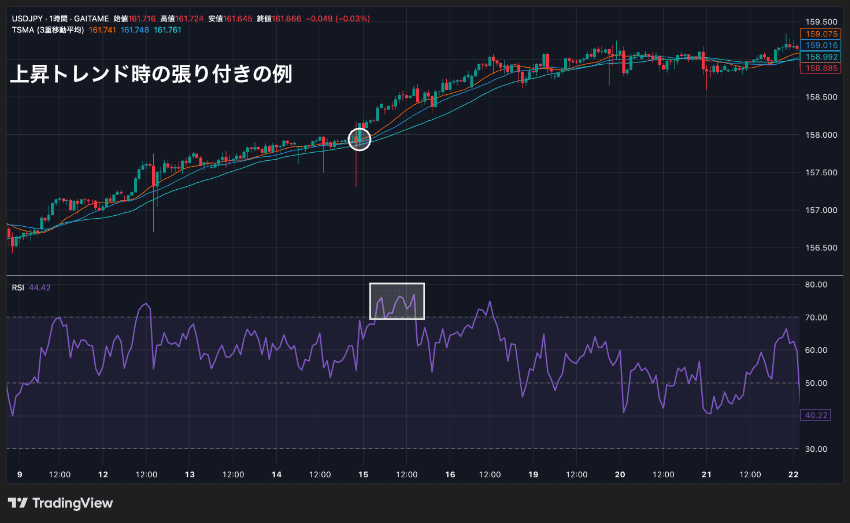850x523 pixels.
Task: Select the RSI indicator legend label
Action: tap(18, 287)
